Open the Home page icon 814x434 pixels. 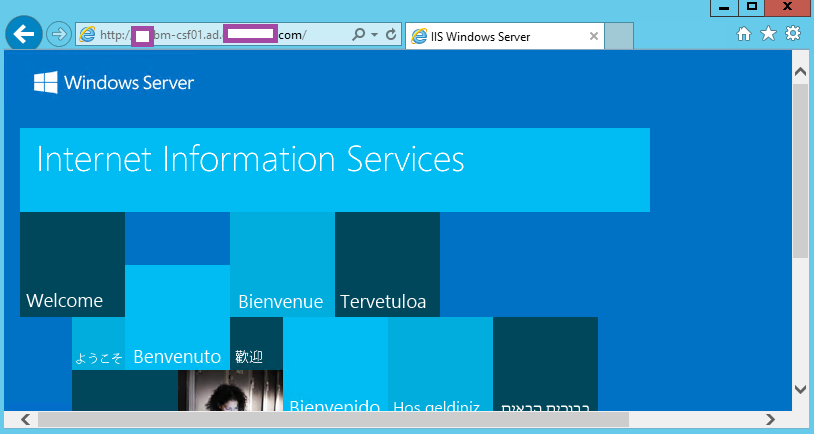744,34
